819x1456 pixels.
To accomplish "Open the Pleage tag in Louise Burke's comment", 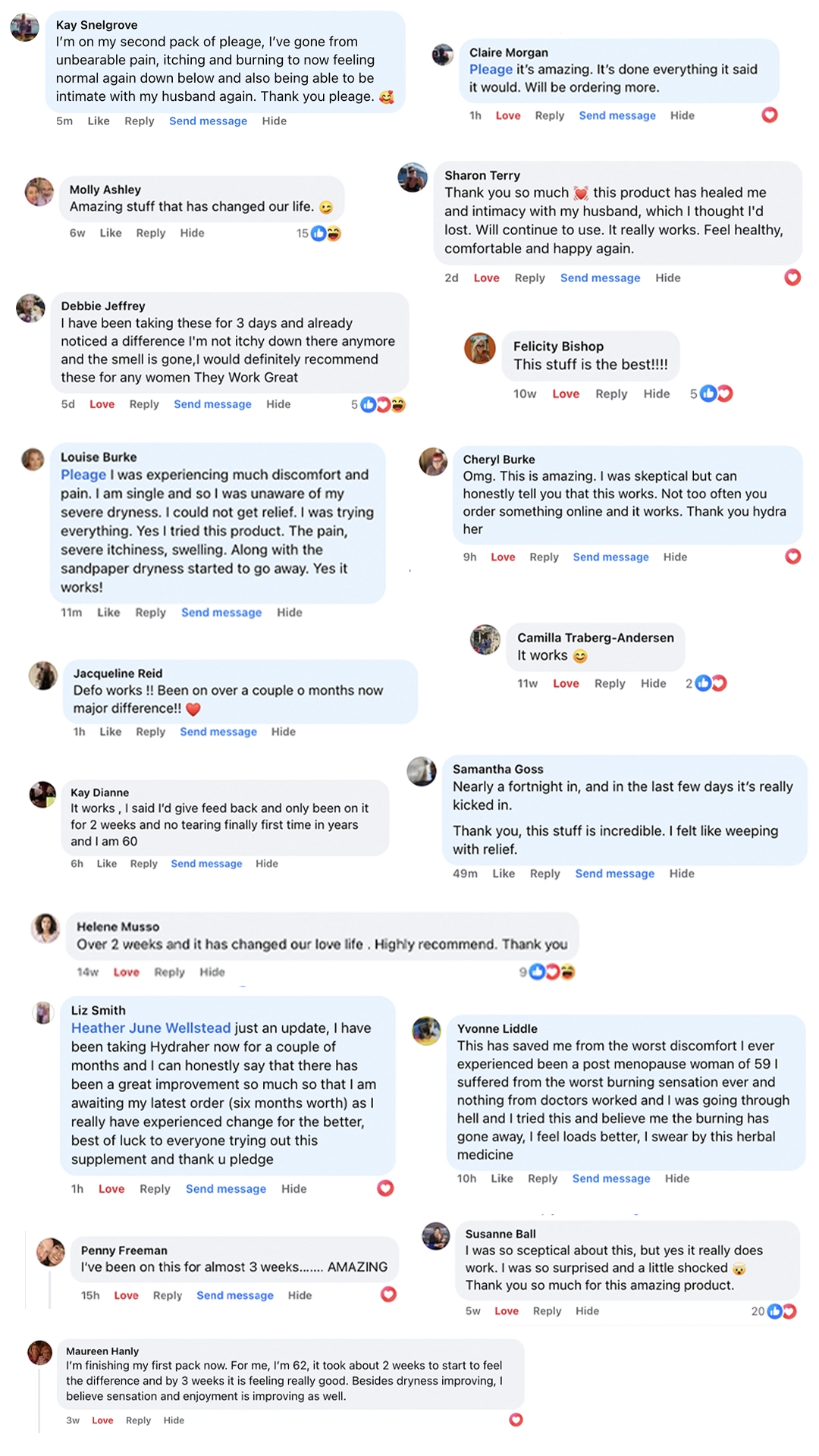I will (x=83, y=475).
